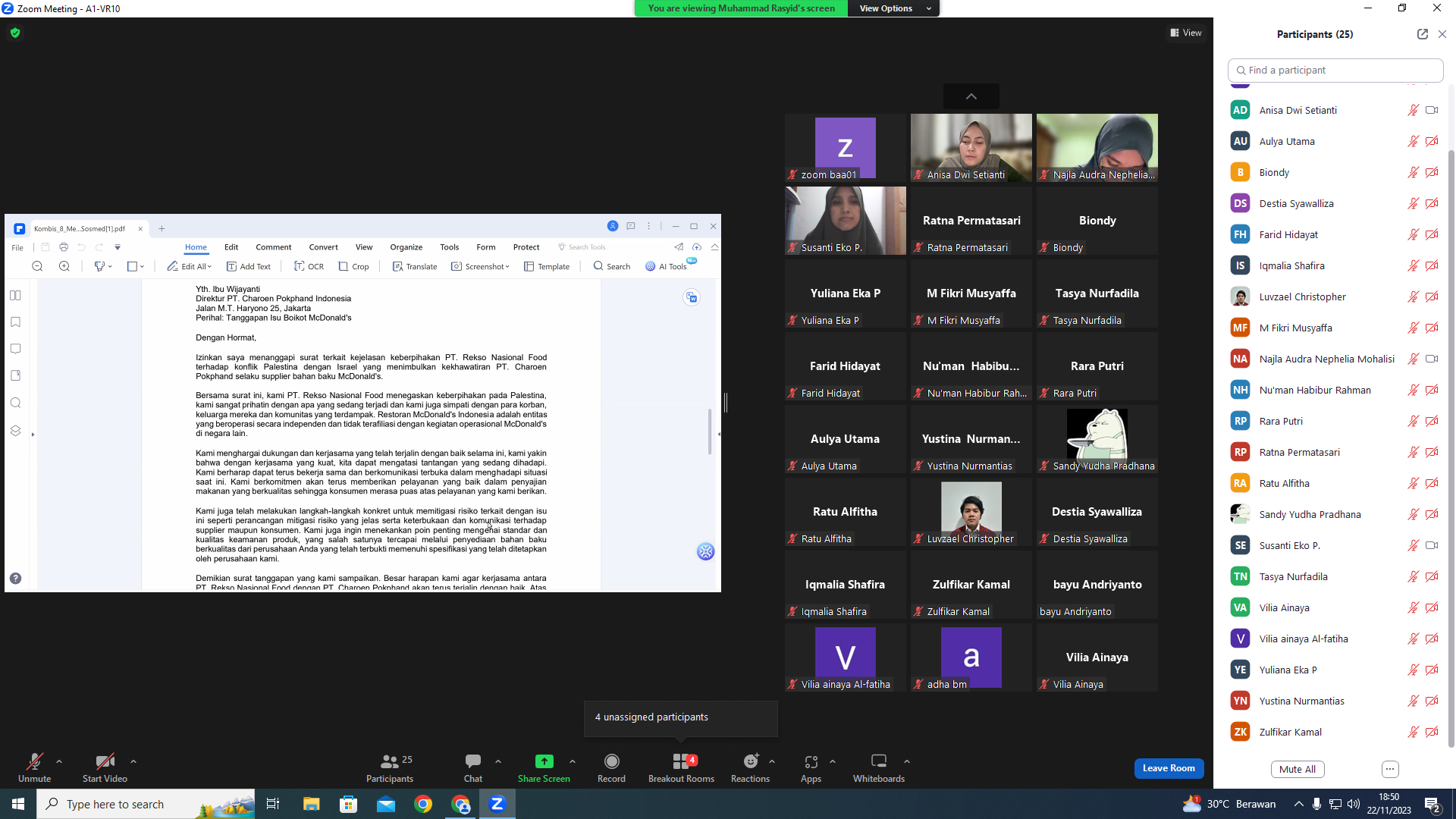Open File Explorer from the taskbar

click(311, 804)
